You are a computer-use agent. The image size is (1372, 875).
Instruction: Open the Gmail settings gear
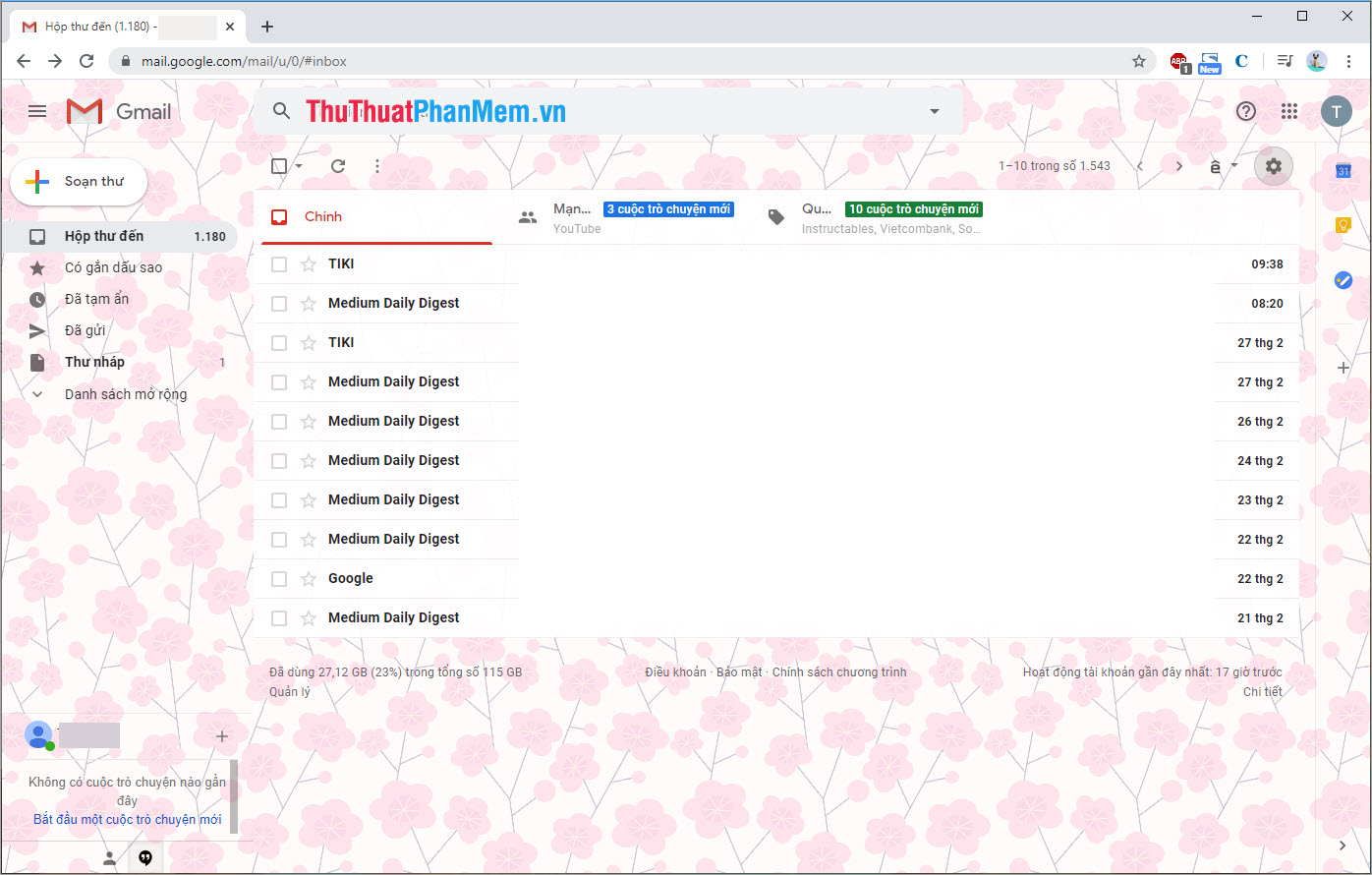(x=1273, y=165)
